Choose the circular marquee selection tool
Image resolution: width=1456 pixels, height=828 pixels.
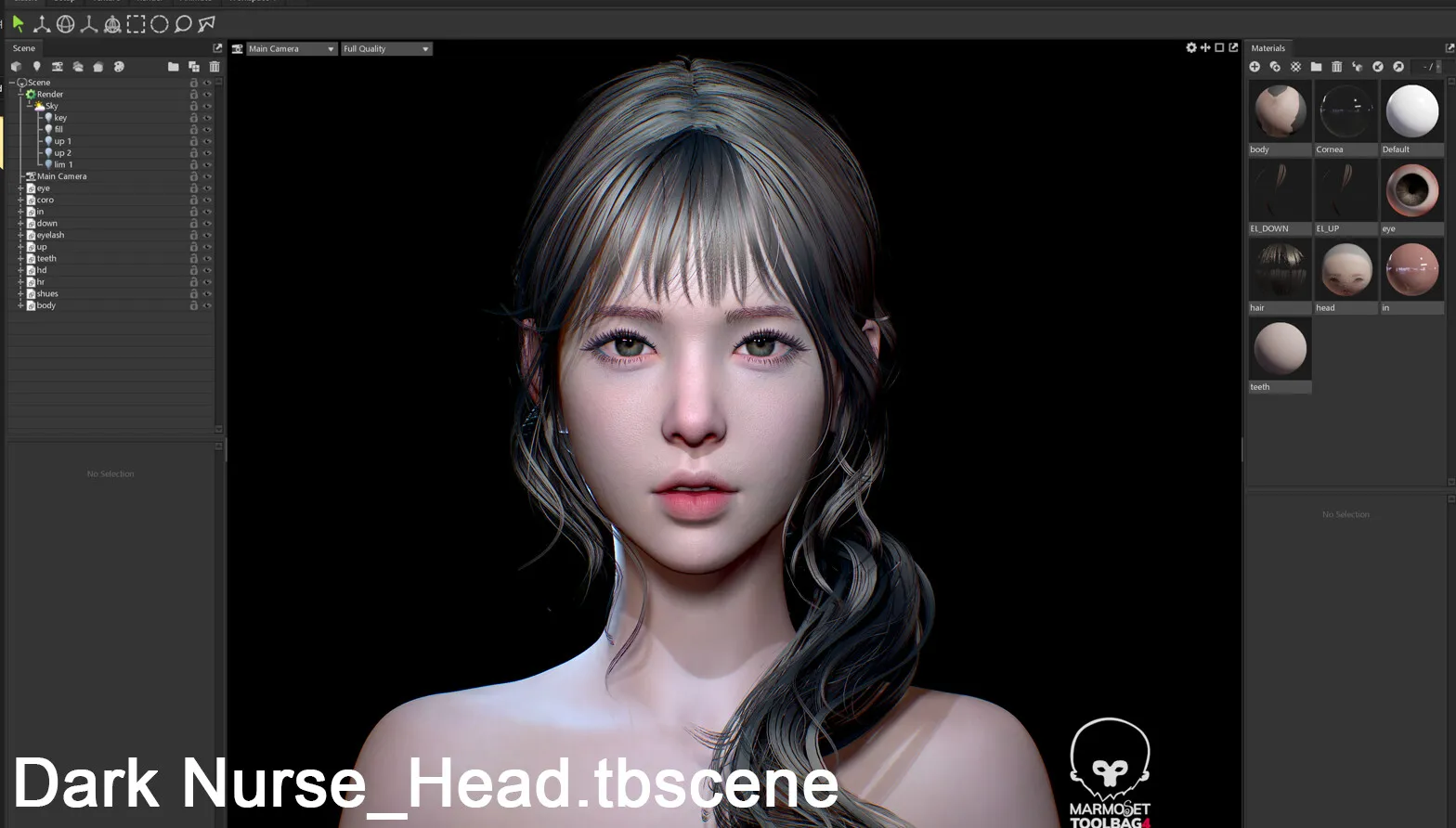159,24
